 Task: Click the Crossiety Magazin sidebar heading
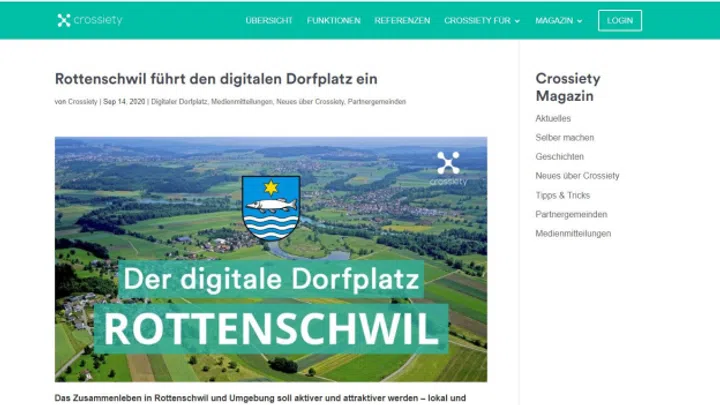pyautogui.click(x=568, y=87)
